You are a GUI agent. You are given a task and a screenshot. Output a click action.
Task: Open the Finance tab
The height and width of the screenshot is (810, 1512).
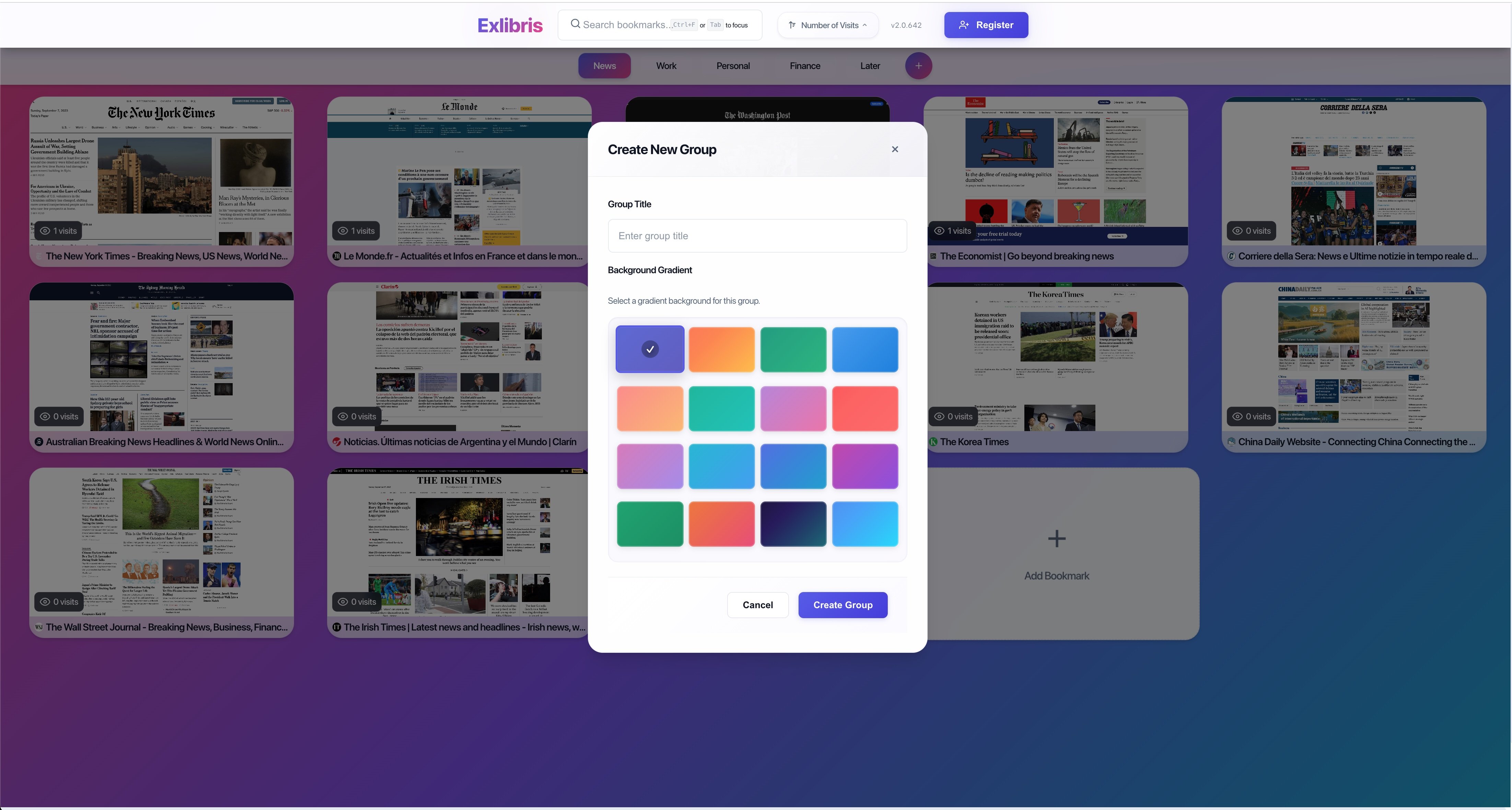coord(805,66)
